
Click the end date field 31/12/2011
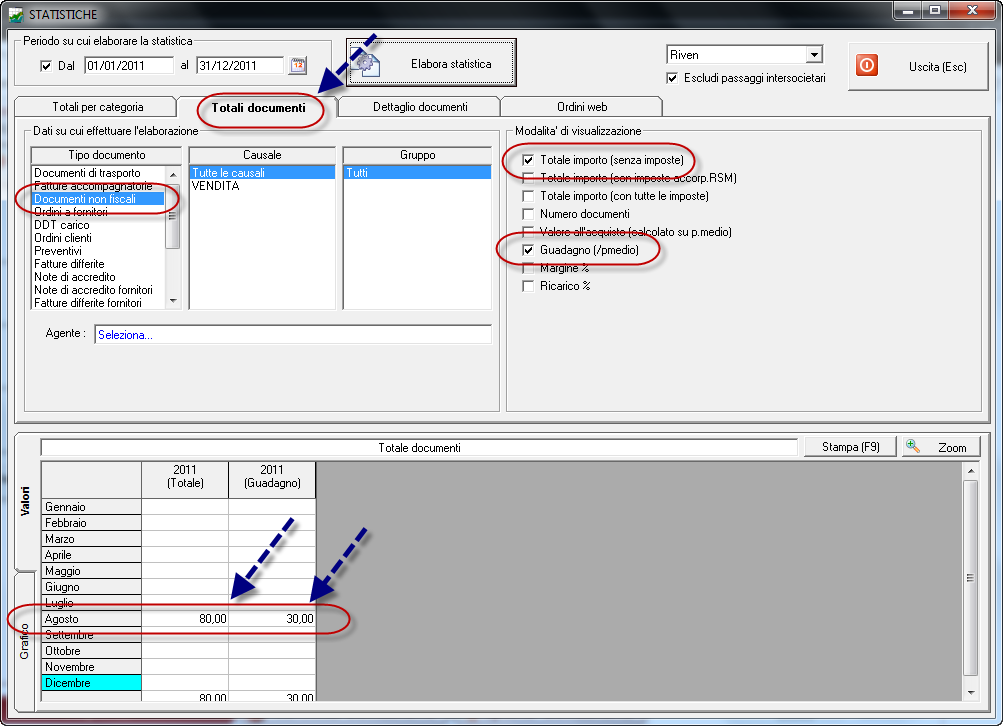click(240, 65)
